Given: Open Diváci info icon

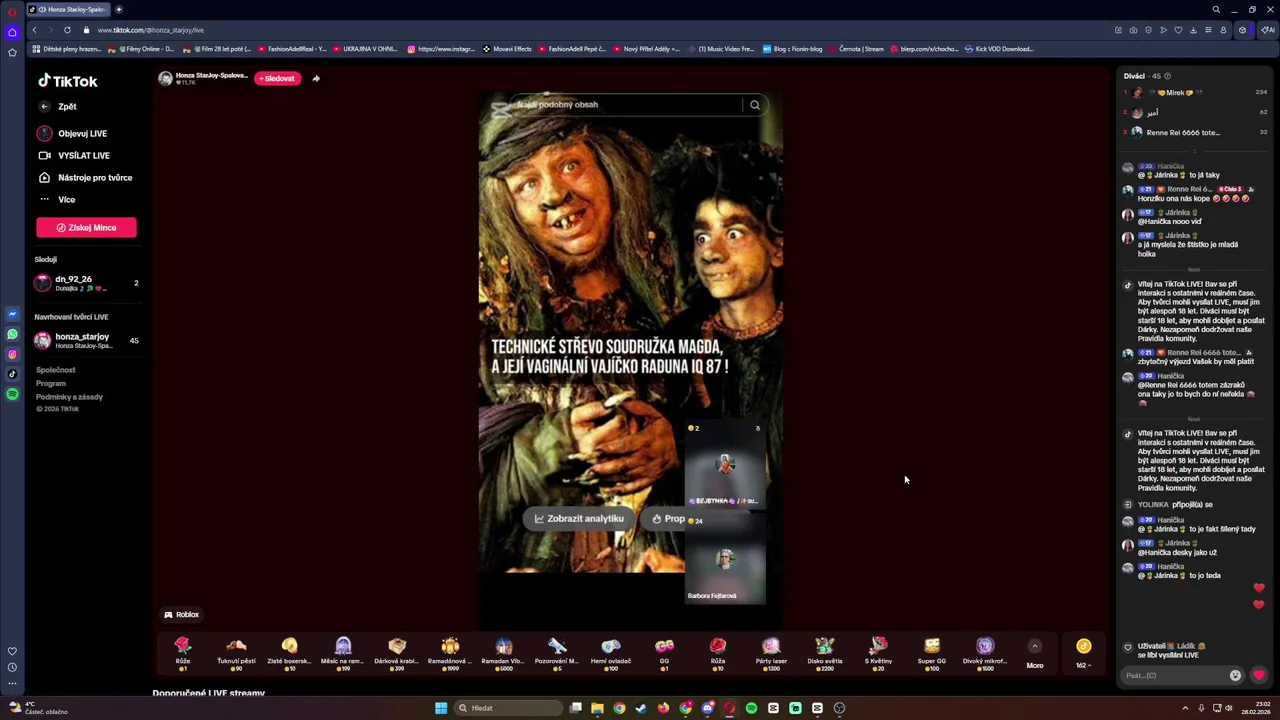Looking at the screenshot, I should 1167,76.
